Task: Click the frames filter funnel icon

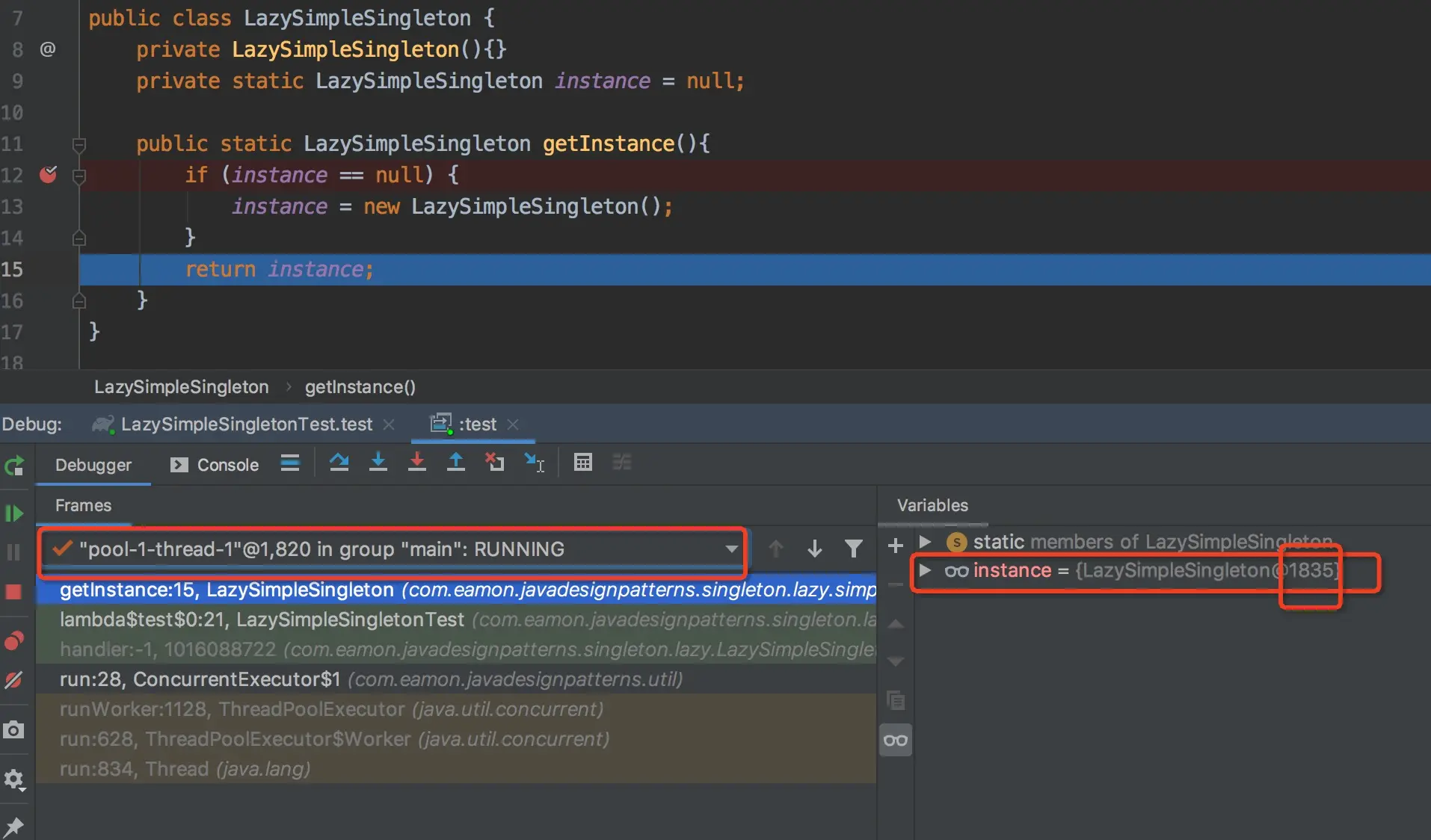Action: pos(854,549)
